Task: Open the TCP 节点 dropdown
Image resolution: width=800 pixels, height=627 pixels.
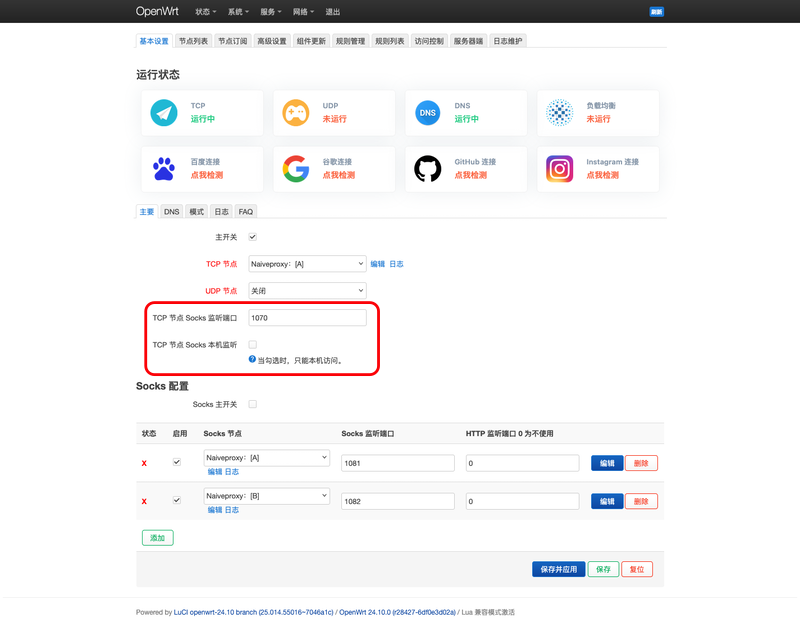Action: [307, 264]
